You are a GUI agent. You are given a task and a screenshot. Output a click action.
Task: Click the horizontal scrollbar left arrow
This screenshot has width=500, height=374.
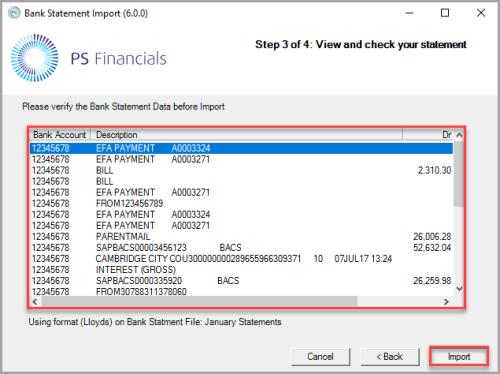tap(35, 302)
